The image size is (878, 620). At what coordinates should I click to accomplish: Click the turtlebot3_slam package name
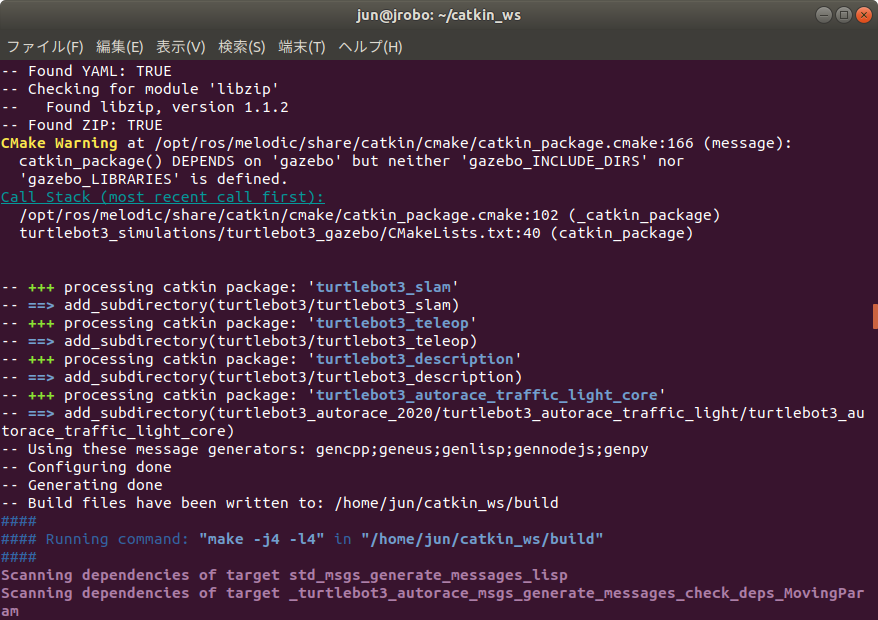coord(383,287)
